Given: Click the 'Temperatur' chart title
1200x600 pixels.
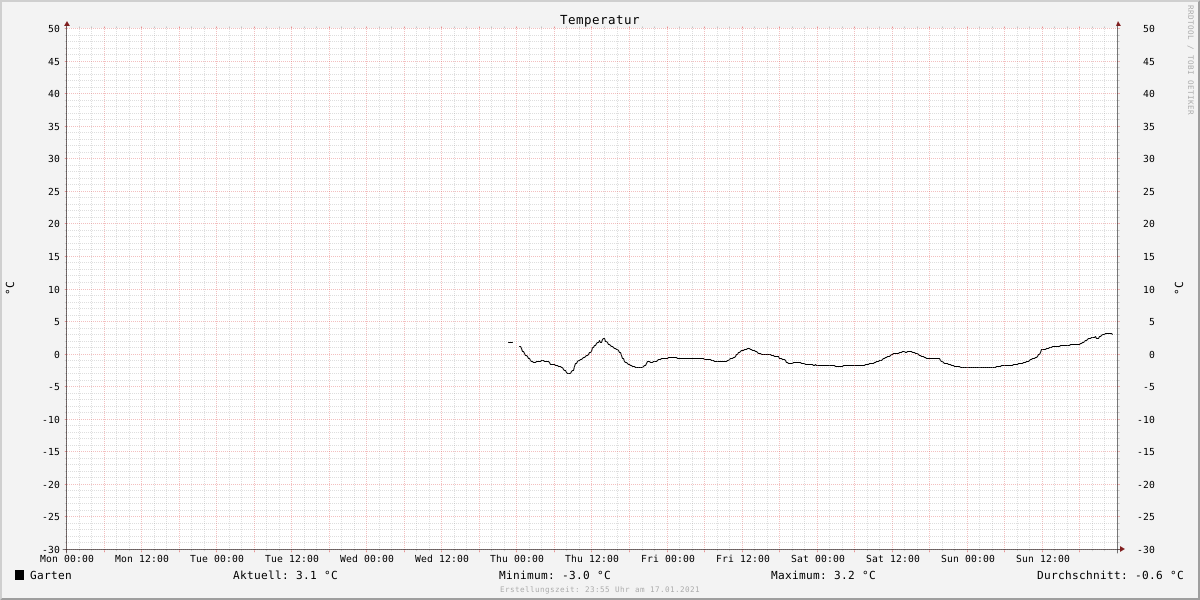Looking at the screenshot, I should tap(600, 20).
